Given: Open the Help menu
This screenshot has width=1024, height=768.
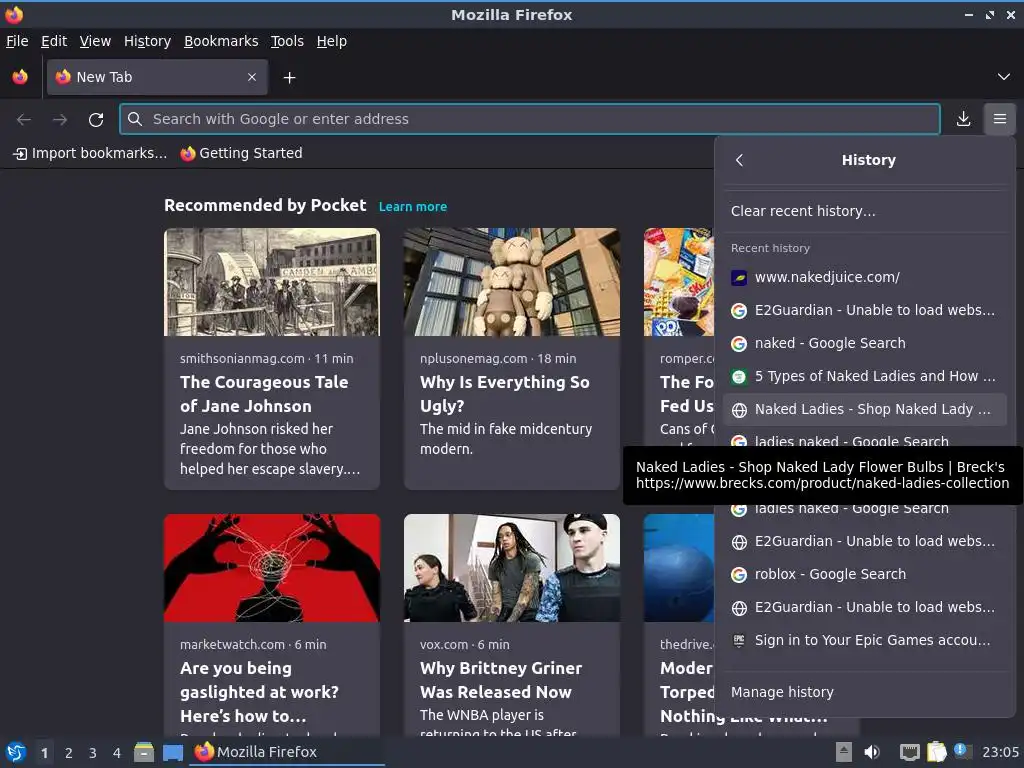Looking at the screenshot, I should pyautogui.click(x=332, y=41).
